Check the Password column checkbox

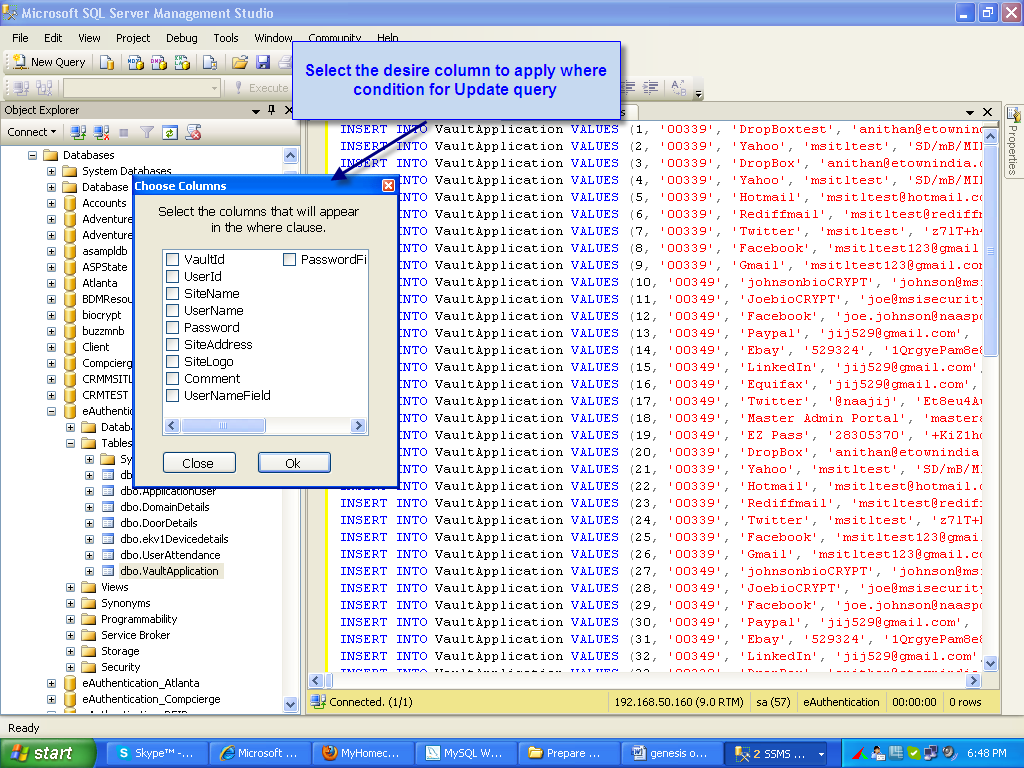[173, 327]
